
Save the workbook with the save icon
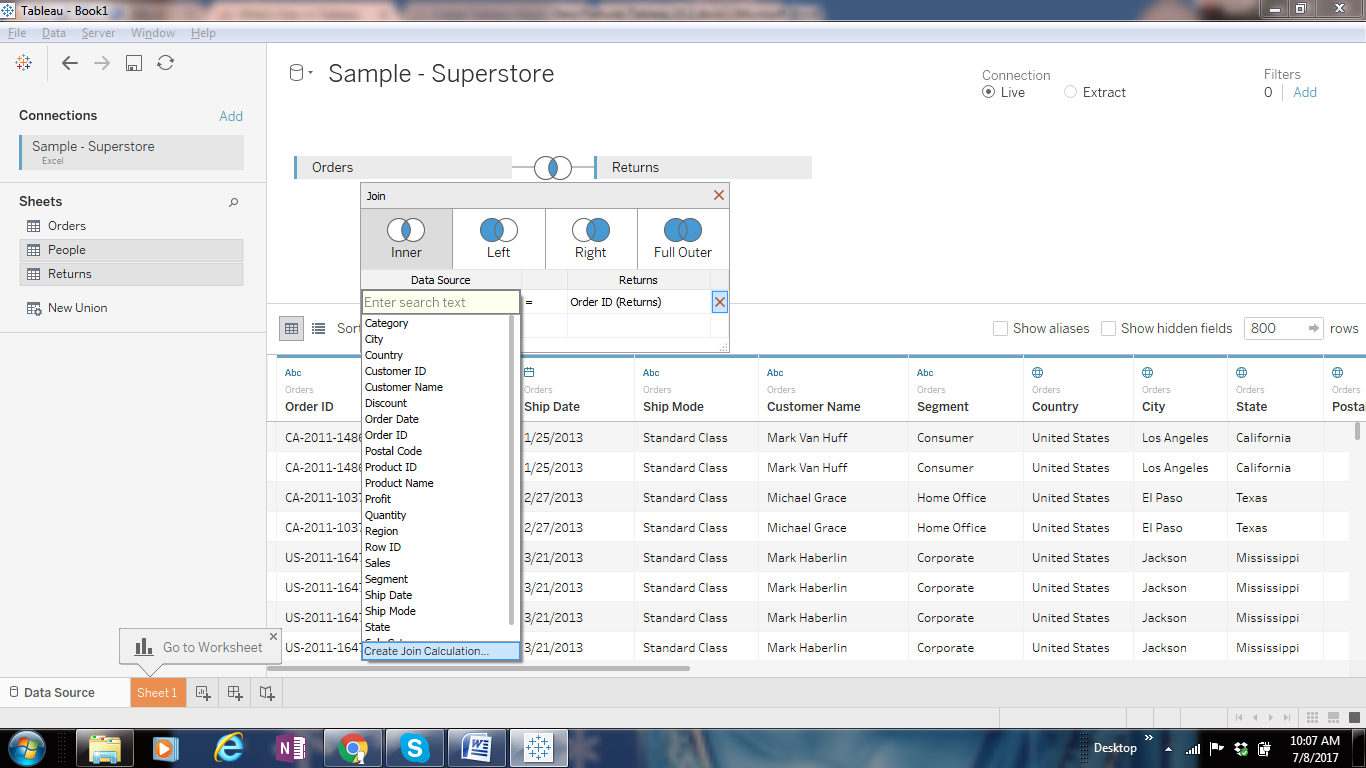(134, 63)
